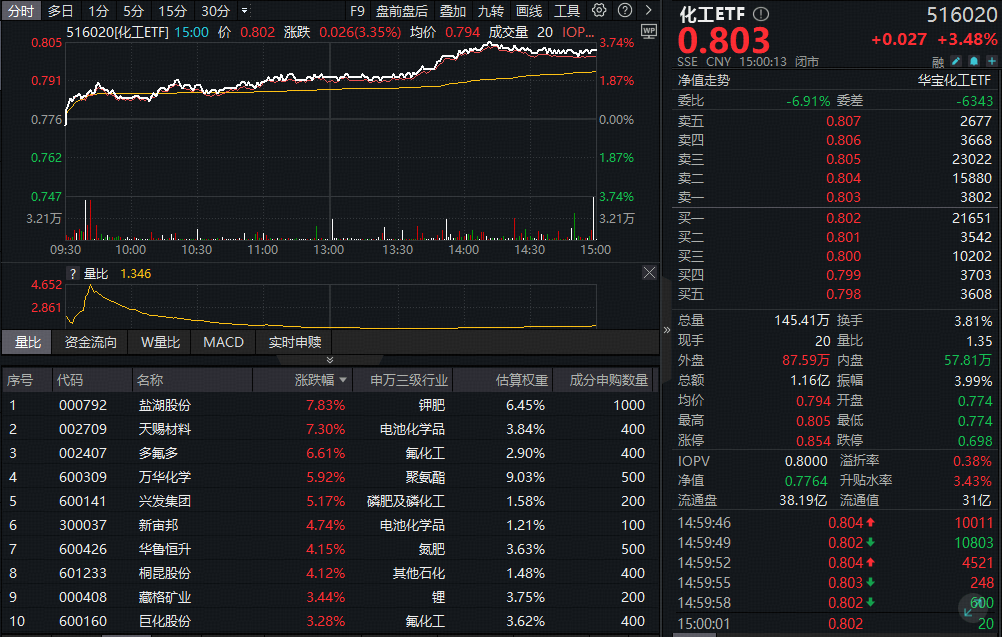Collapse right quote panel with side arrow
The image size is (1002, 637).
point(667,329)
